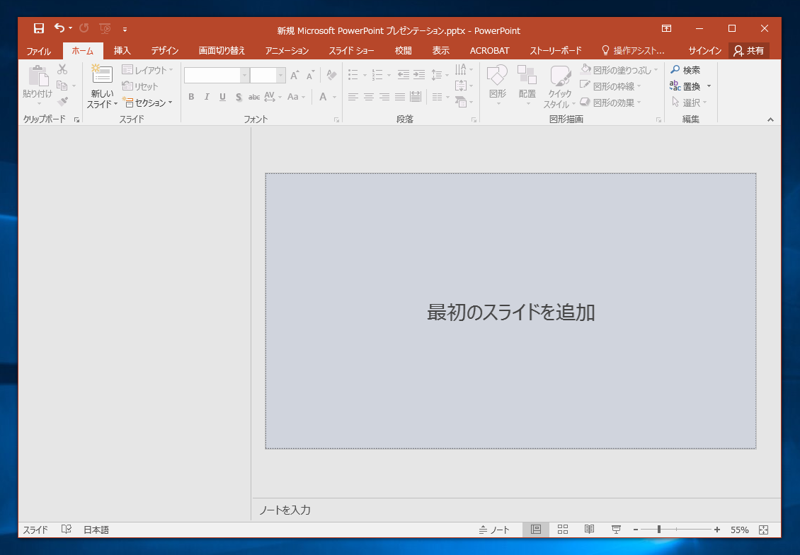The image size is (800, 555).
Task: Click the Save icon in quick access toolbar
Action: 38,29
